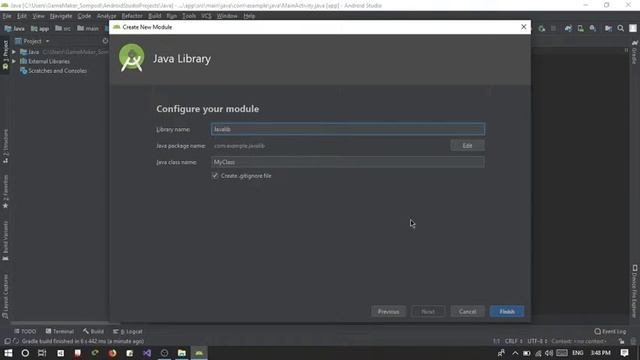Open the Windows Start menu
This screenshot has height=360, width=640.
pos(8,353)
